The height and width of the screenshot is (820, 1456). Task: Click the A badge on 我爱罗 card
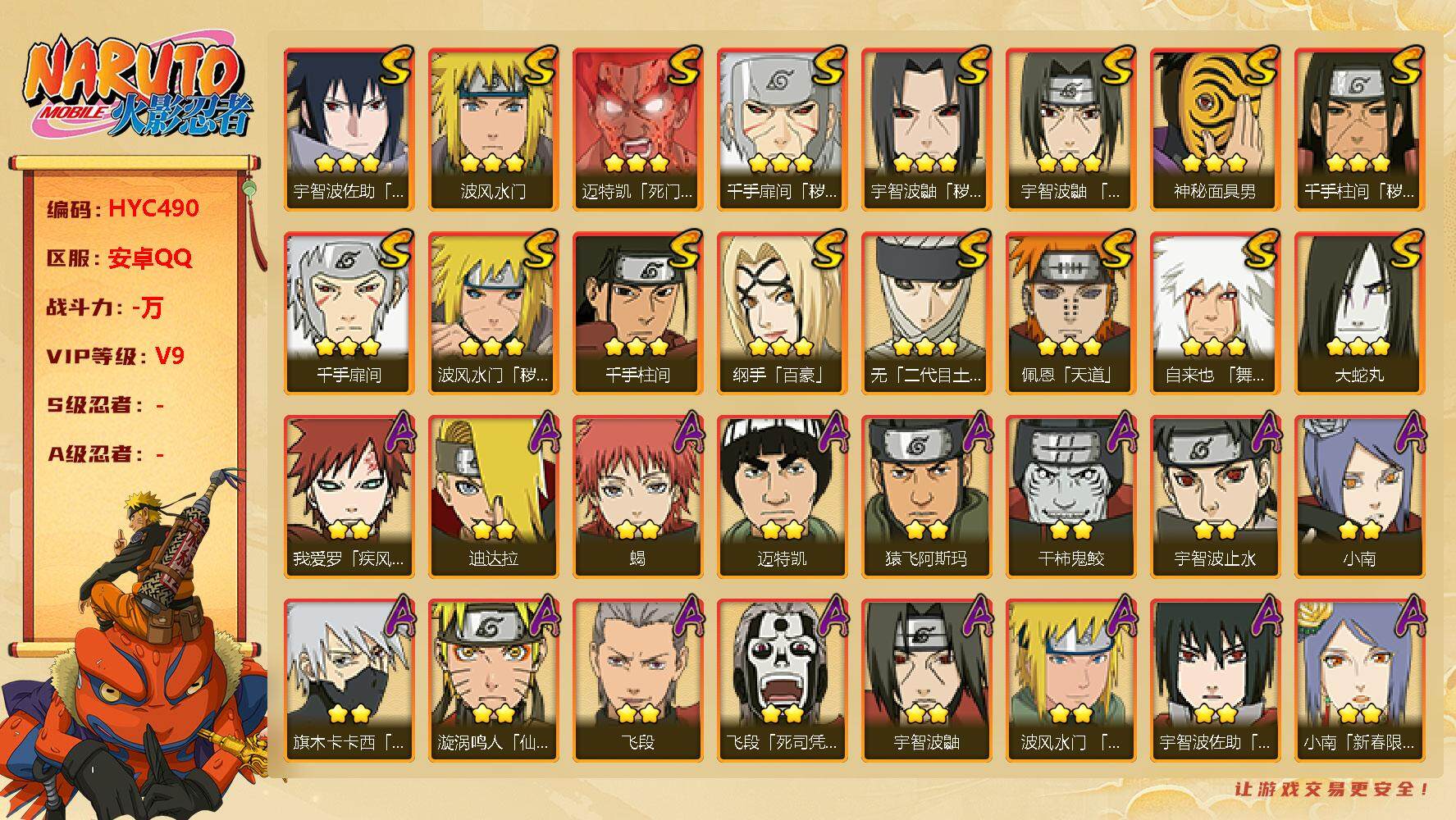pyautogui.click(x=397, y=433)
